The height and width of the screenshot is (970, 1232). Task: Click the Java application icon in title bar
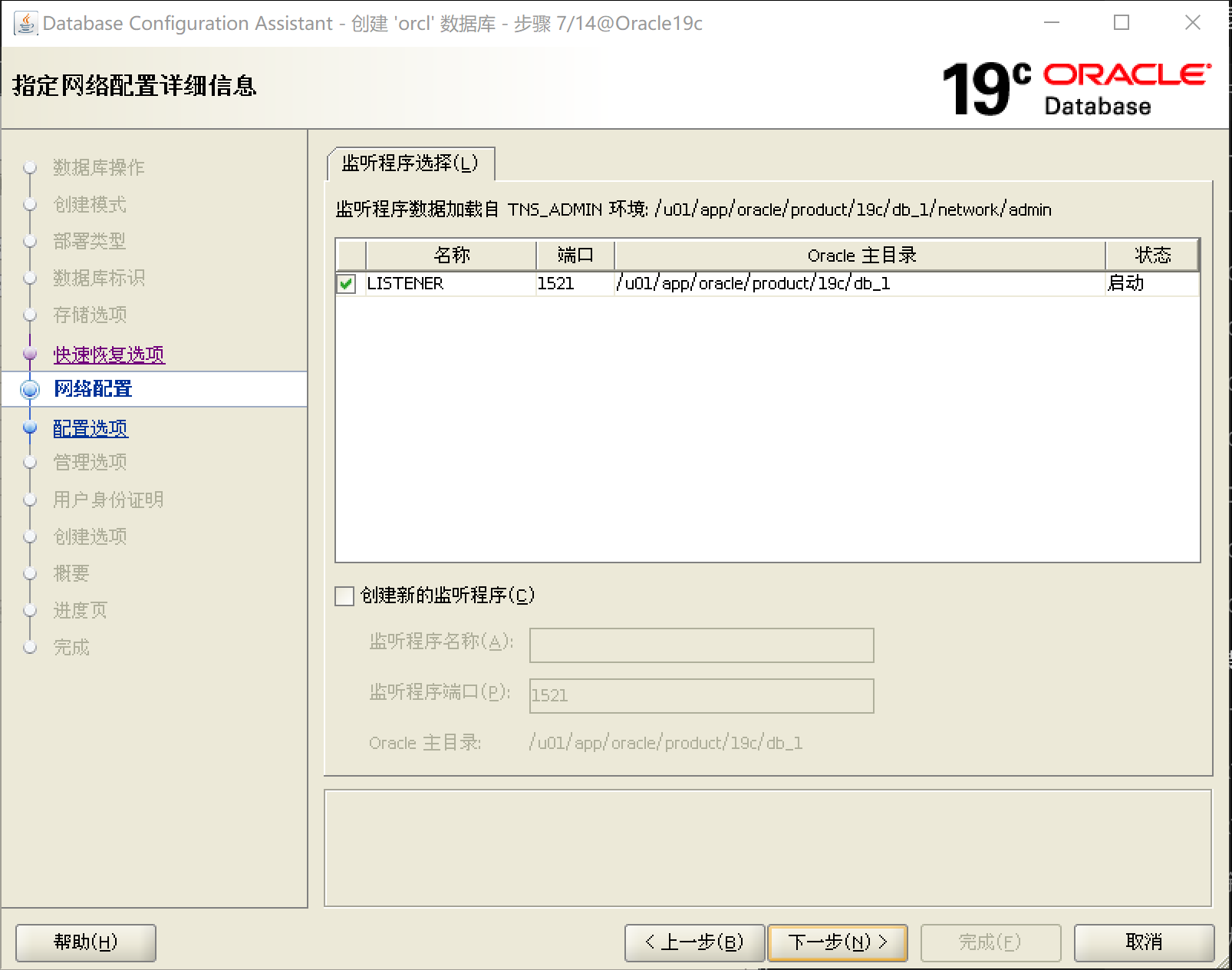point(25,23)
